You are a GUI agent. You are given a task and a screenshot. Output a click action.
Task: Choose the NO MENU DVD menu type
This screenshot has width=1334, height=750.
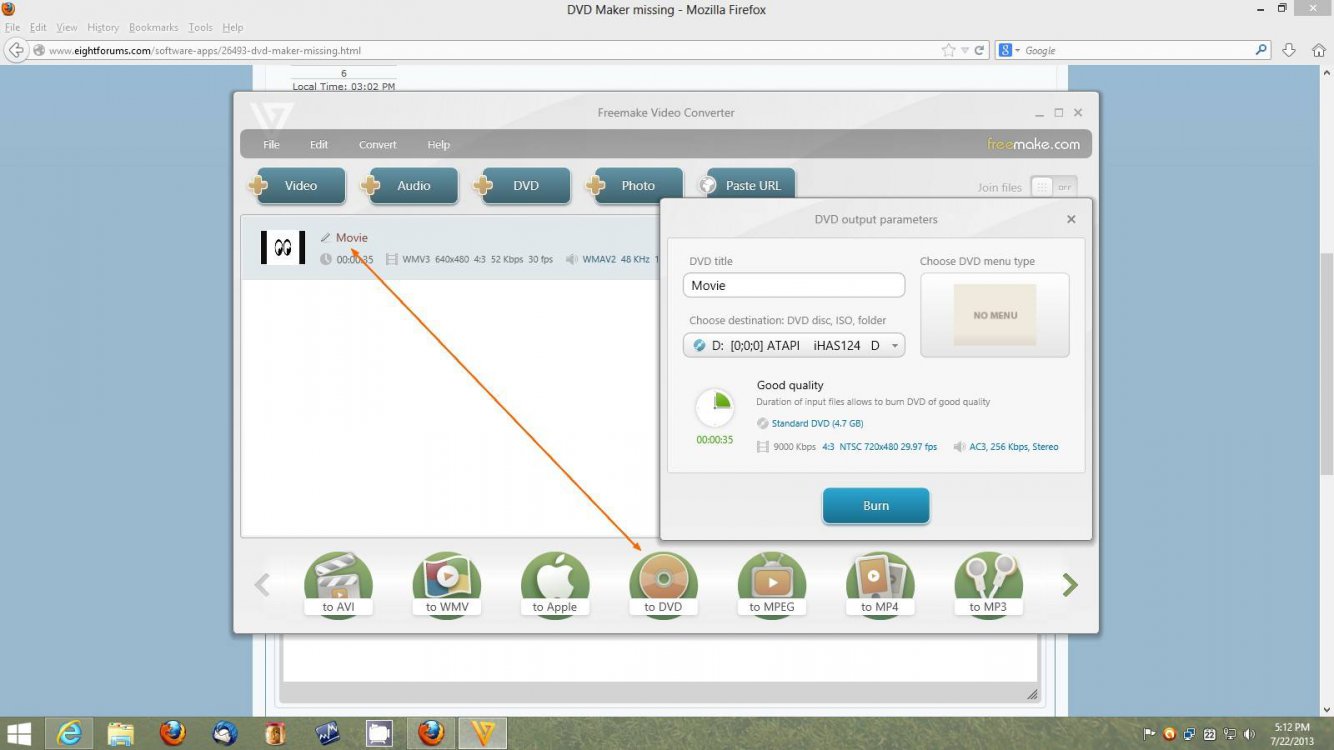[995, 315]
